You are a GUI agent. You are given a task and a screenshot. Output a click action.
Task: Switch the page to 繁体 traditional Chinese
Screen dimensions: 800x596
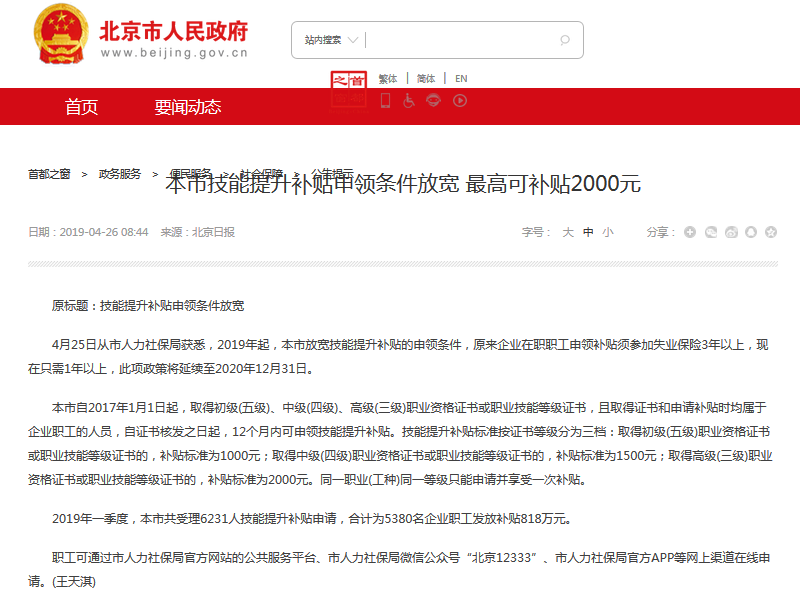click(388, 78)
